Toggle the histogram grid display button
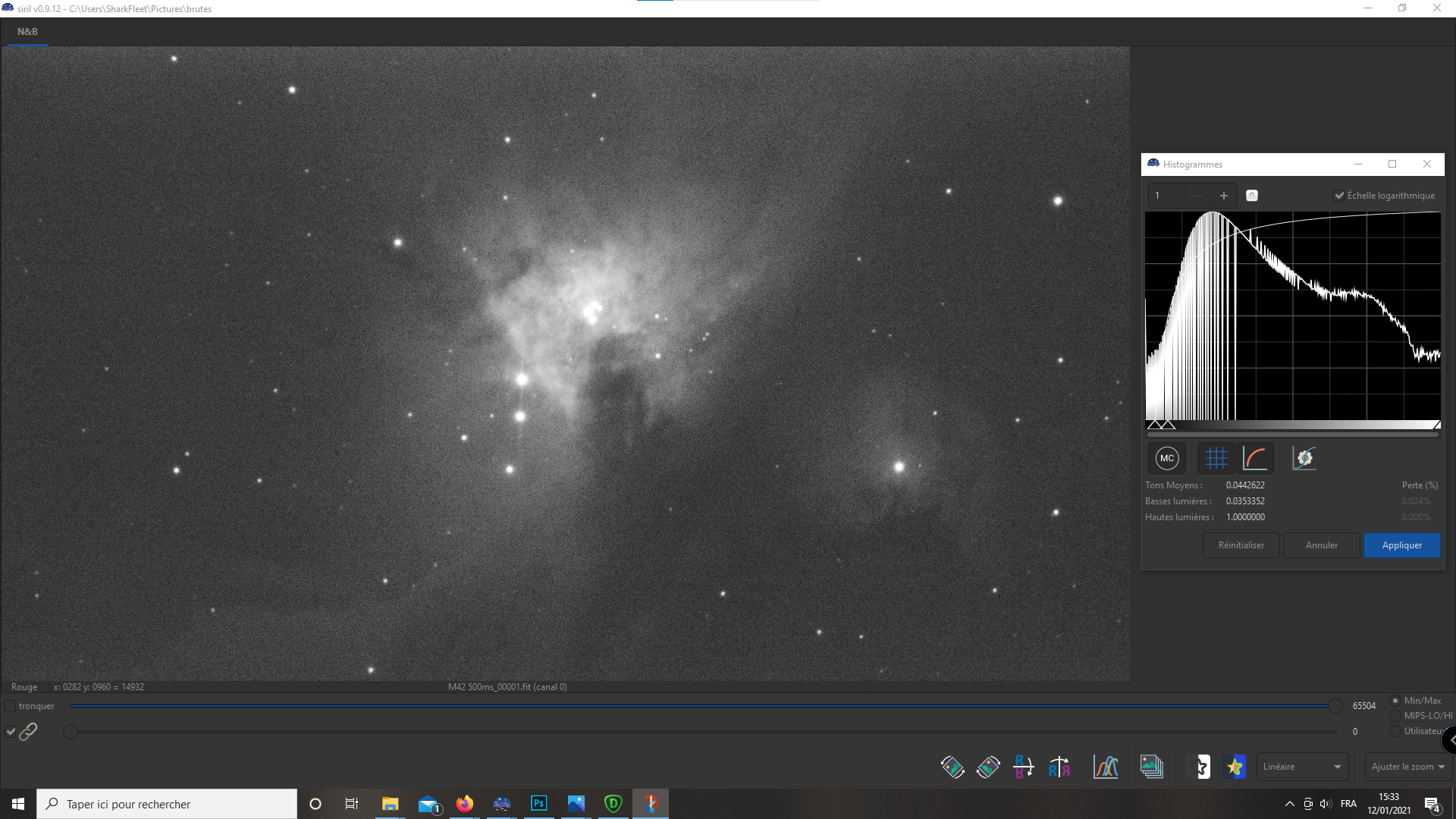Screen dimensions: 1456x819 pyautogui.click(x=1216, y=458)
